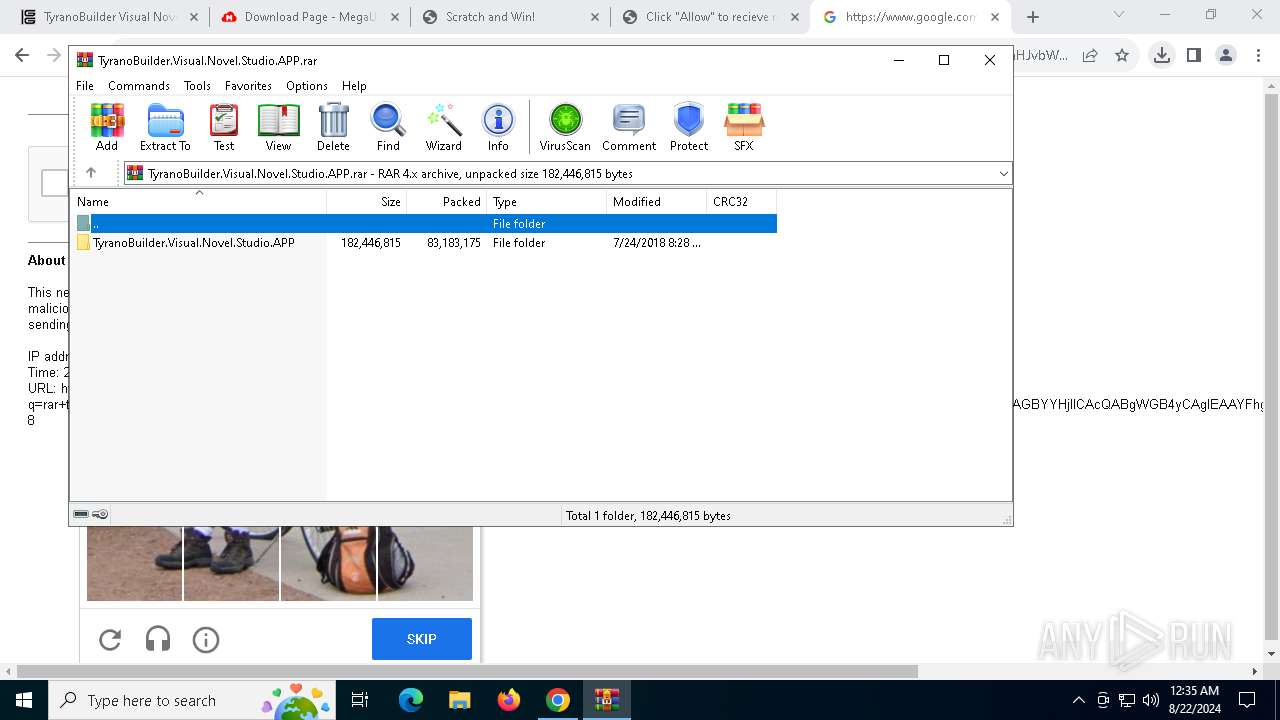Click the Add toolbar icon in WinRAR

(107, 127)
